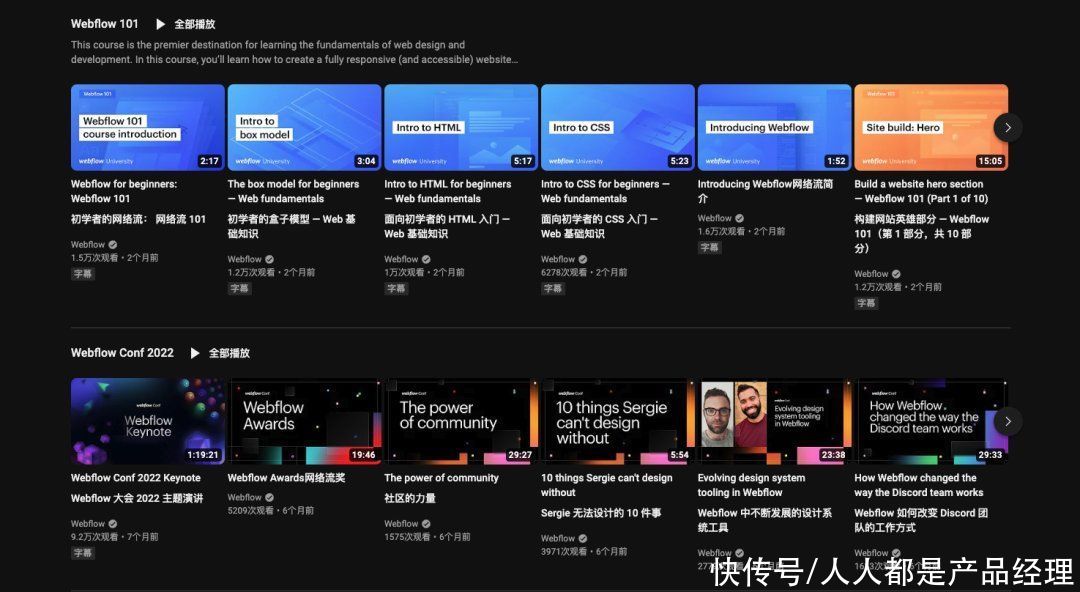Viewport: 1080px width, 592px height.
Task: Click the Webflow channel name under 'Webflow Awards'
Action: point(245,497)
